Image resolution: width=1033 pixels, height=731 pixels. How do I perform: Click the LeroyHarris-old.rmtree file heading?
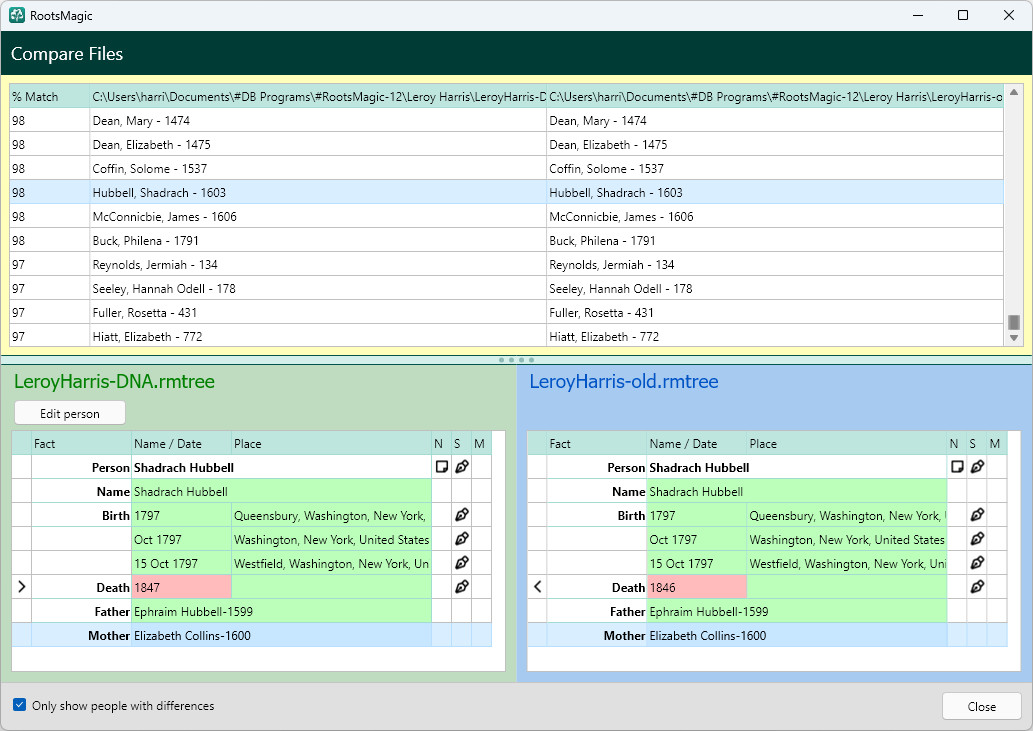click(x=624, y=381)
